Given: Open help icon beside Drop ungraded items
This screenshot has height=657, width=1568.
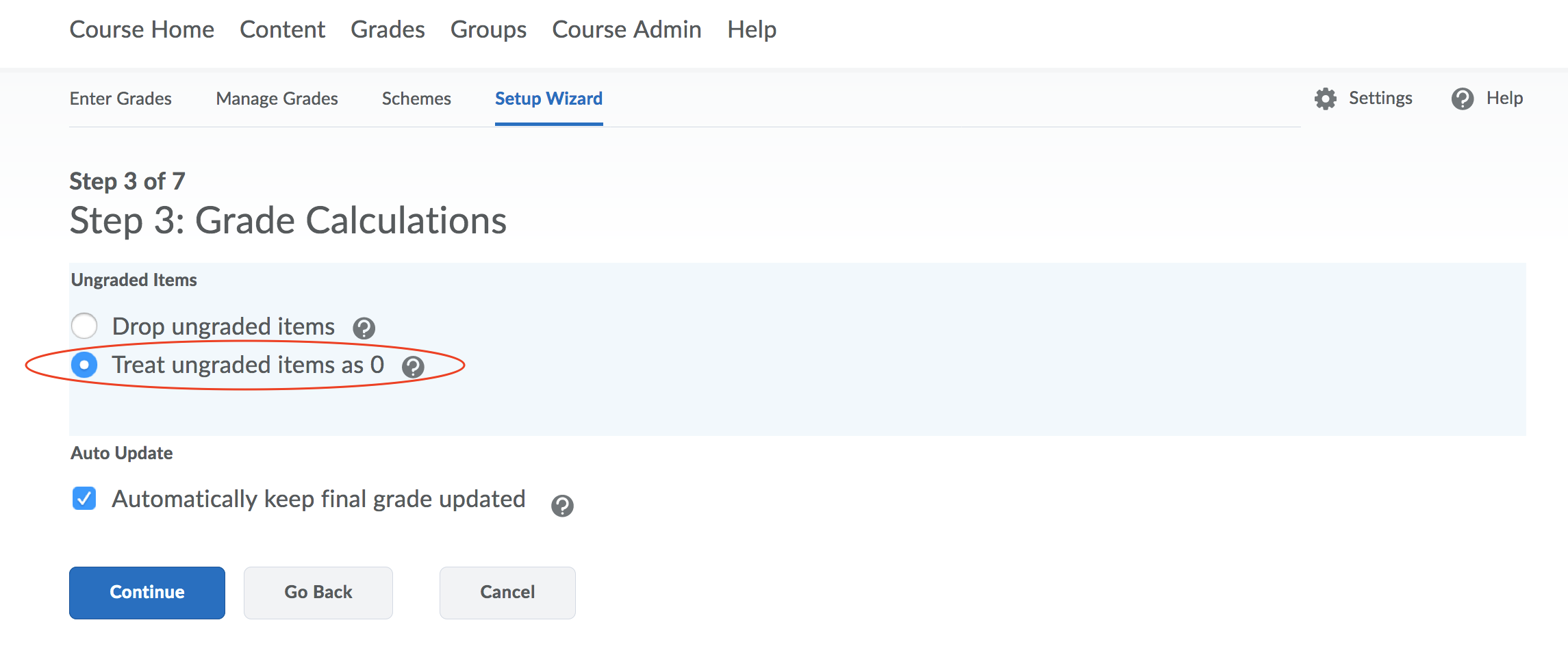Looking at the screenshot, I should pos(364,328).
